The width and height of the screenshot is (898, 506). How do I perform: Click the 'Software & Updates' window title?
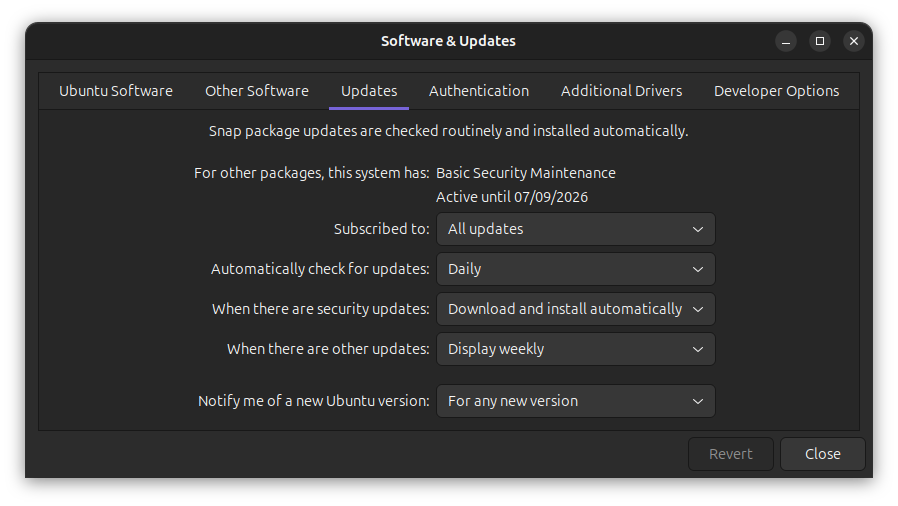[x=448, y=41]
